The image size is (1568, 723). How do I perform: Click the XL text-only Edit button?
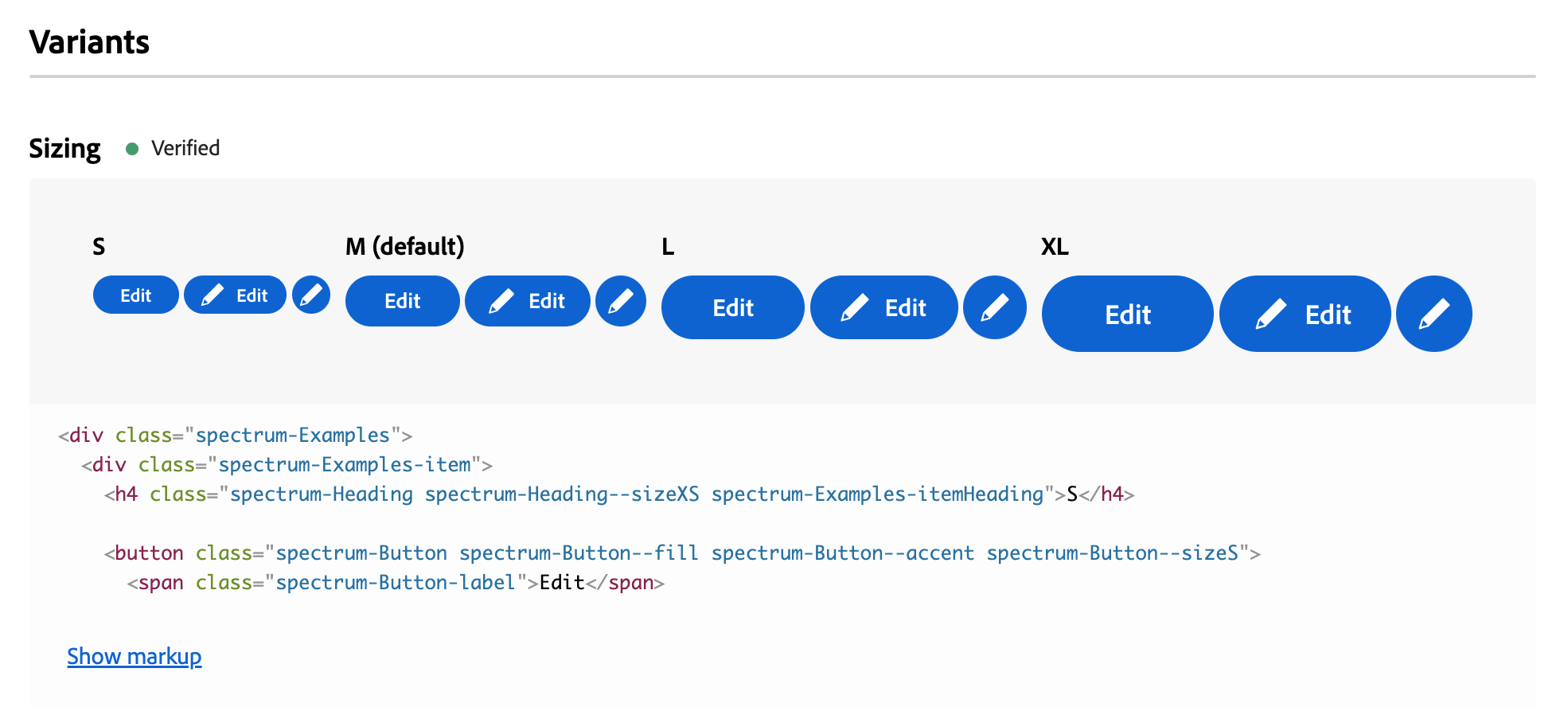pos(1128,314)
